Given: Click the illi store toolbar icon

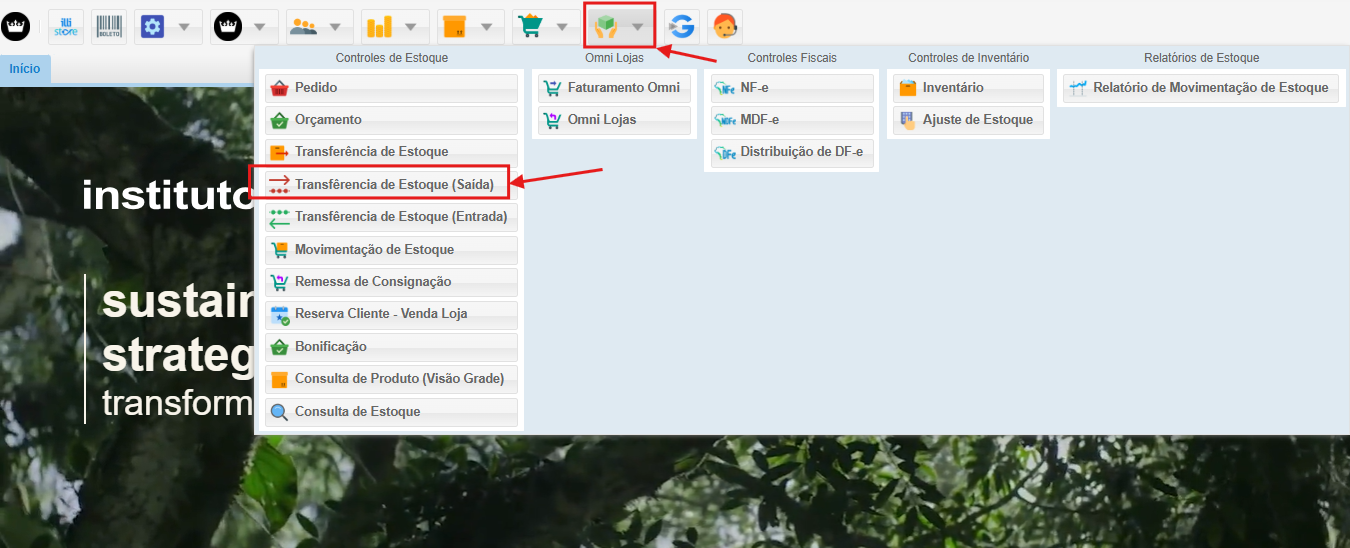Looking at the screenshot, I should (x=68, y=26).
